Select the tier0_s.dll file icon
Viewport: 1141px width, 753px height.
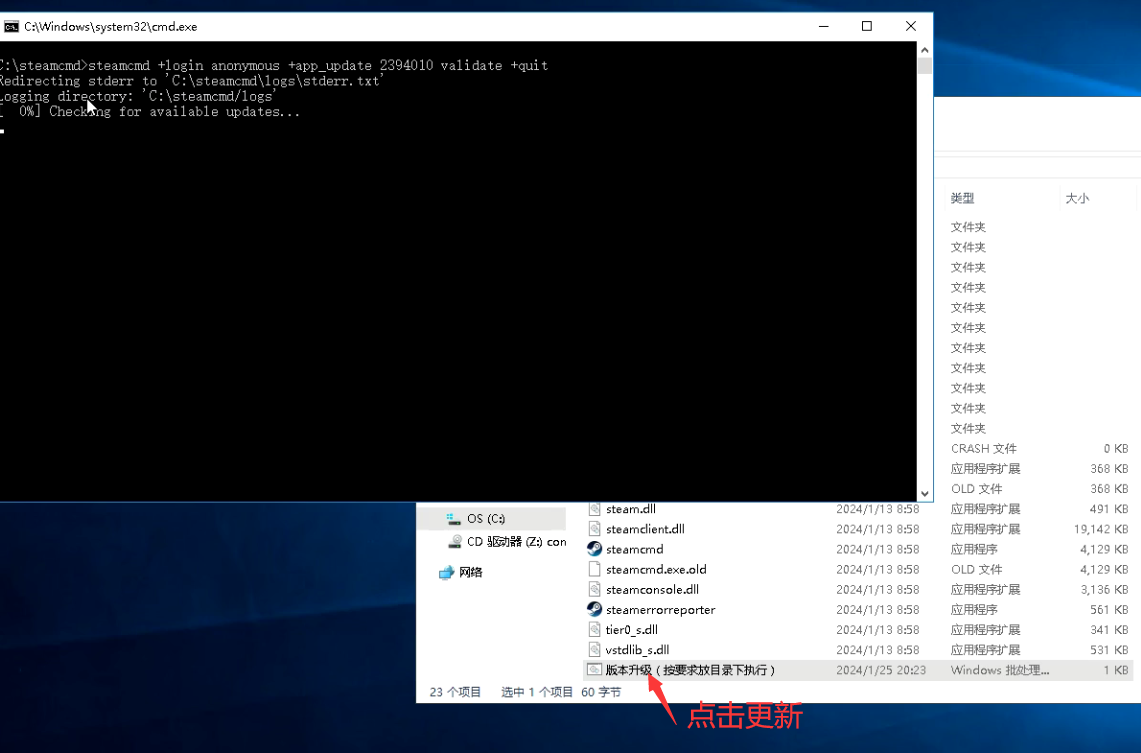(x=594, y=630)
